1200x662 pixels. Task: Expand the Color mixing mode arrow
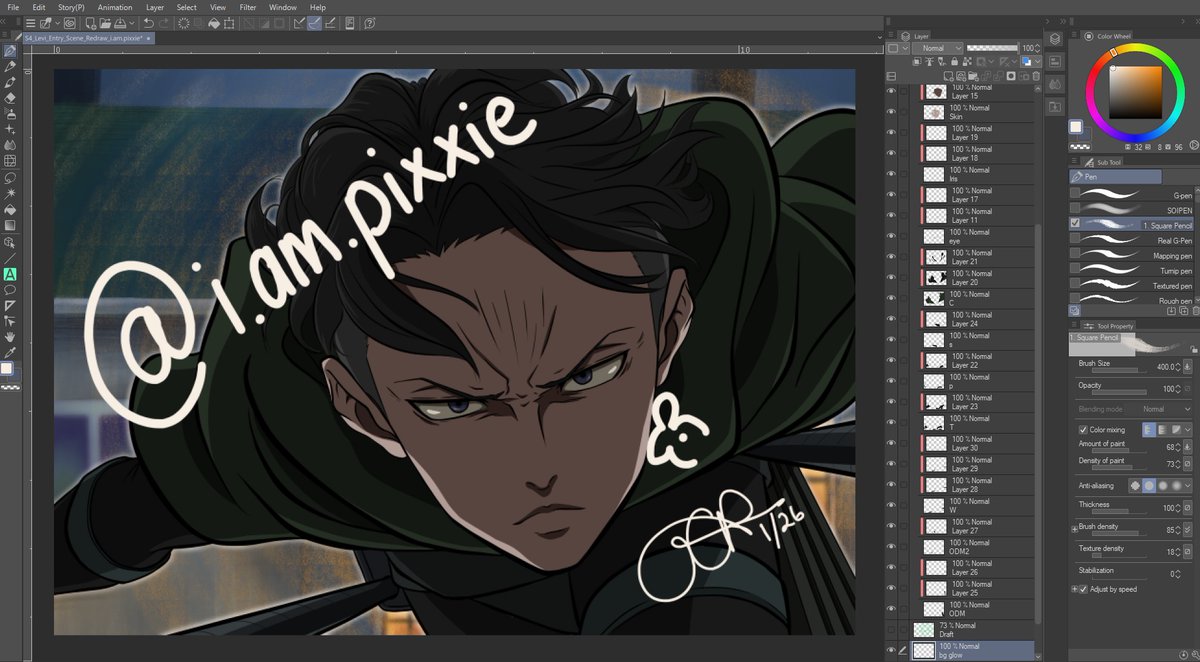[1188, 429]
